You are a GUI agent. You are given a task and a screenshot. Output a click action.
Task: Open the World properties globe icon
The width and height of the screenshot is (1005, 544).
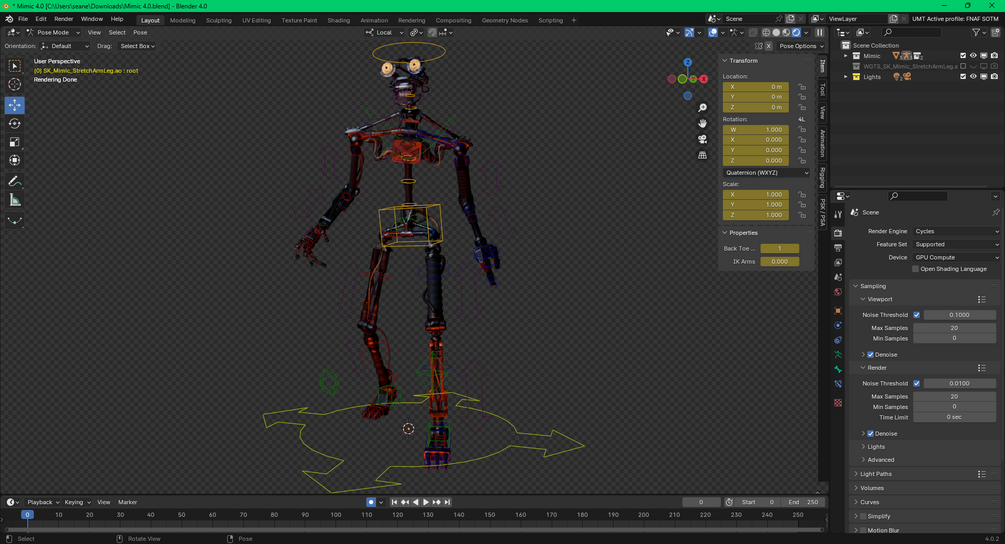click(838, 292)
